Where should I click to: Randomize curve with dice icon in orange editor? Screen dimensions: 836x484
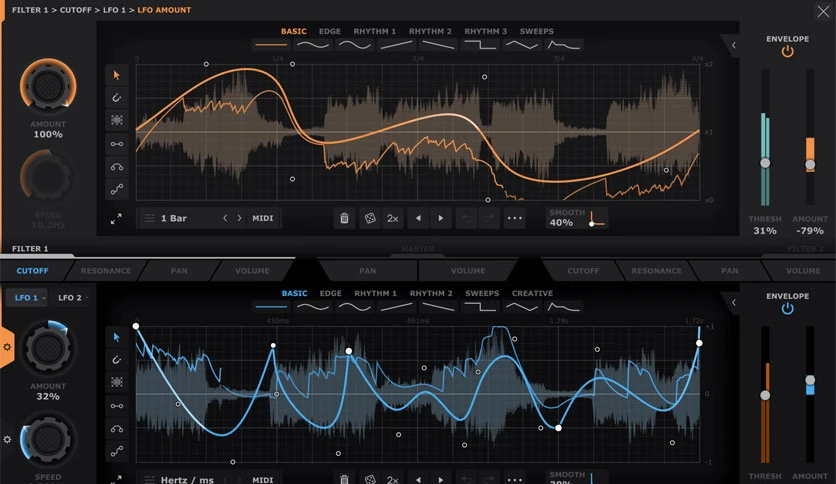[x=369, y=218]
